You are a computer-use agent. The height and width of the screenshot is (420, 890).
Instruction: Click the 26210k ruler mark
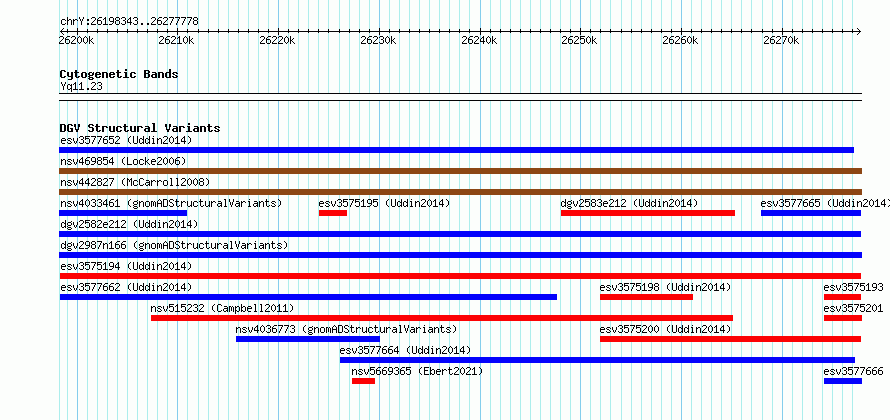(176, 40)
